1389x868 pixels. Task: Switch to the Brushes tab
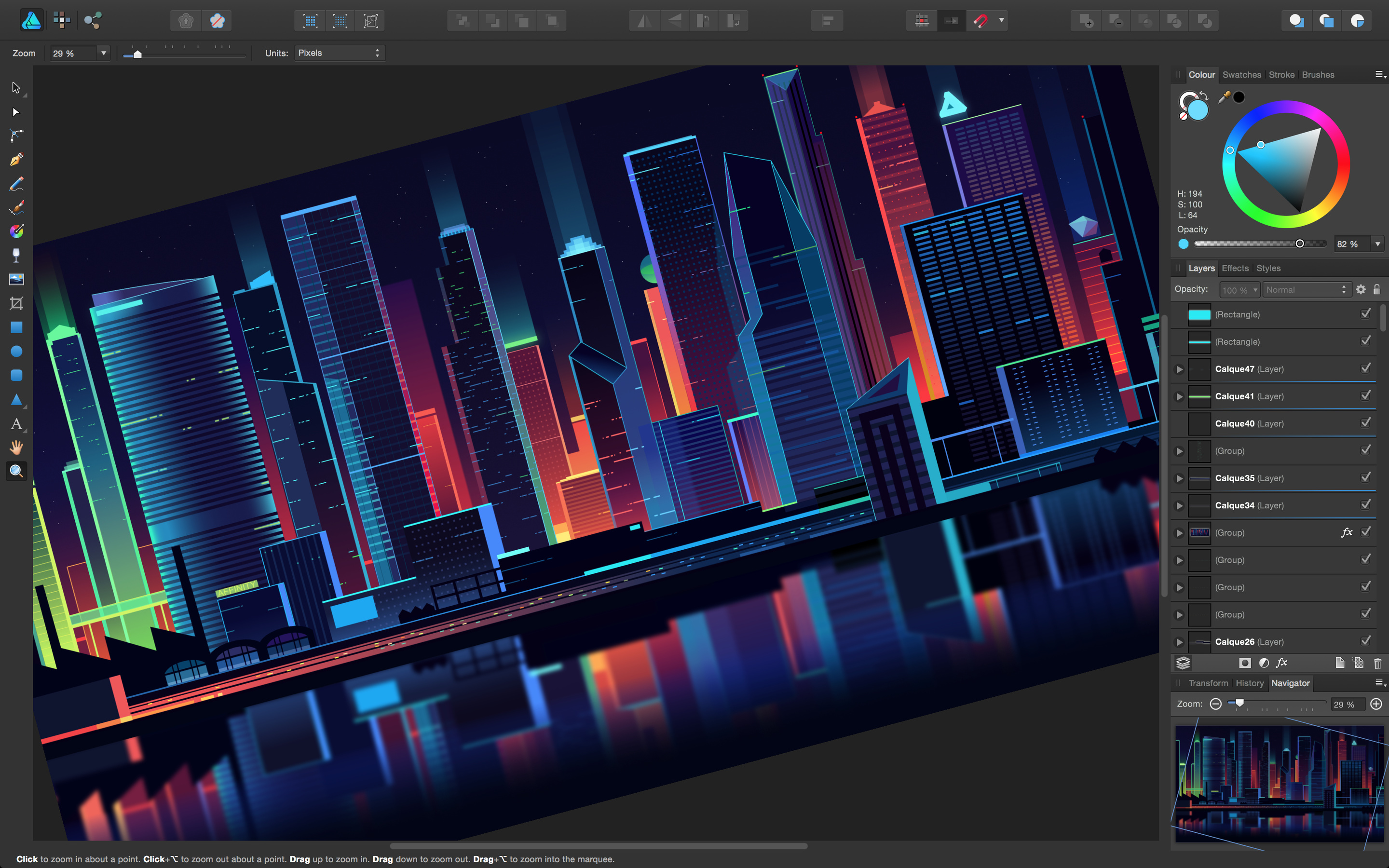click(1318, 75)
